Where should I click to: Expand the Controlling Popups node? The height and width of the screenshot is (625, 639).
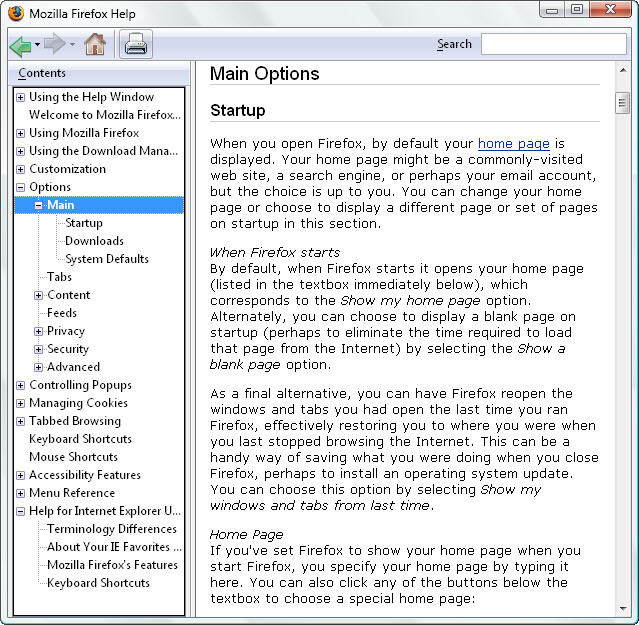[20, 385]
